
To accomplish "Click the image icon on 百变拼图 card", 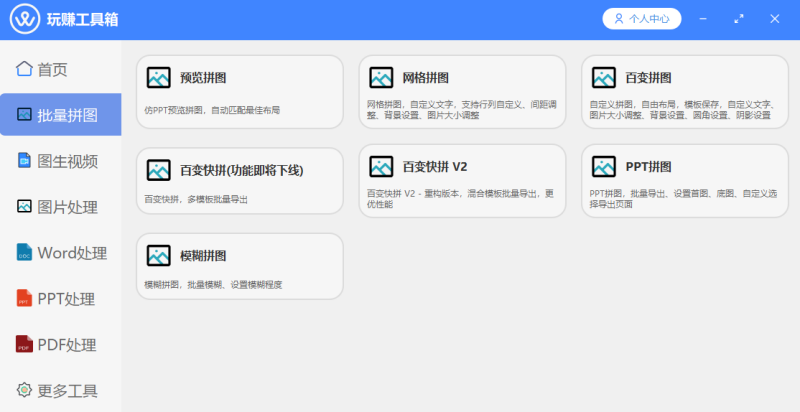I will [x=604, y=78].
